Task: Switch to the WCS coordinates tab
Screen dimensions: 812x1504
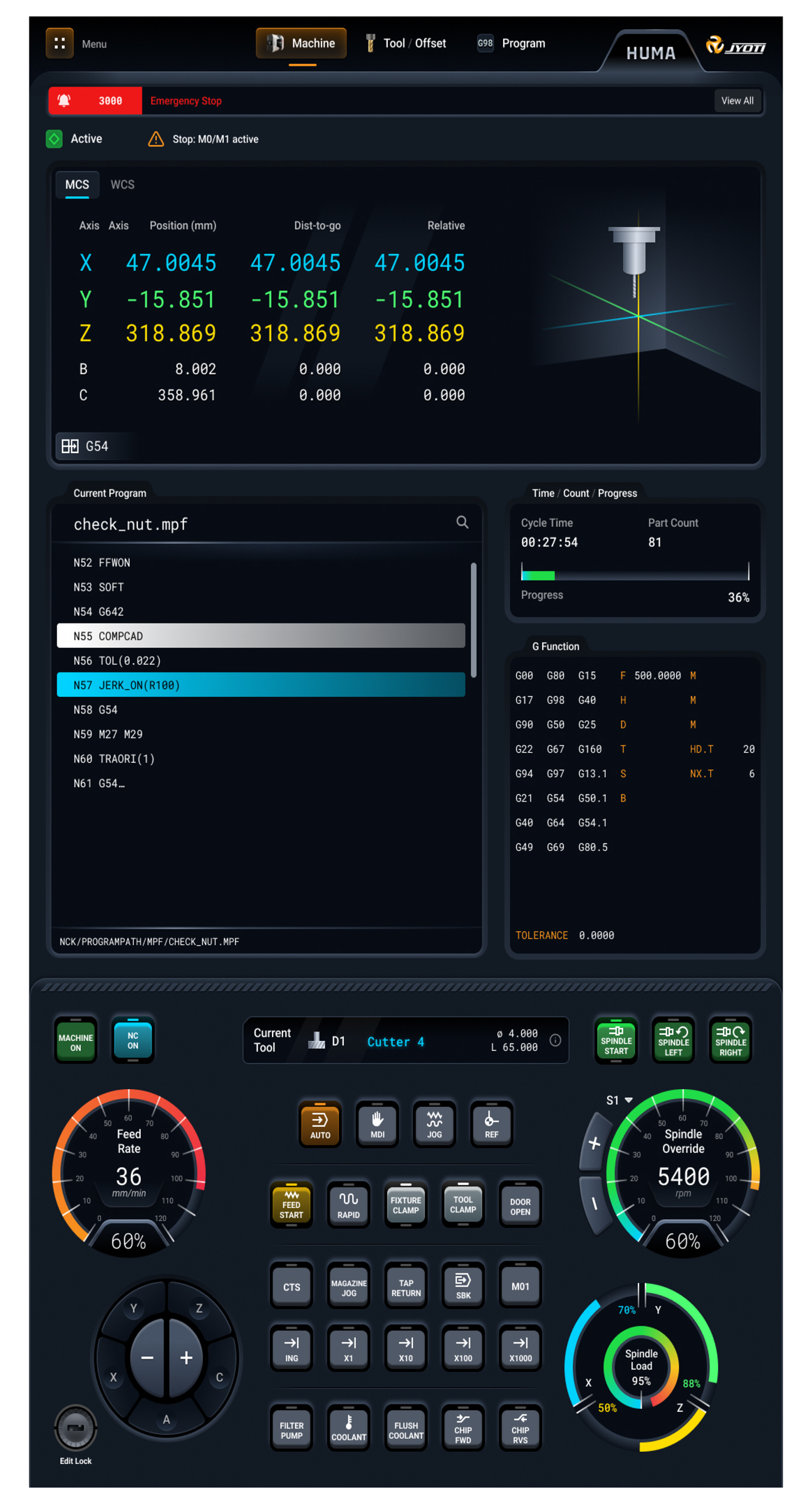Action: (x=122, y=185)
